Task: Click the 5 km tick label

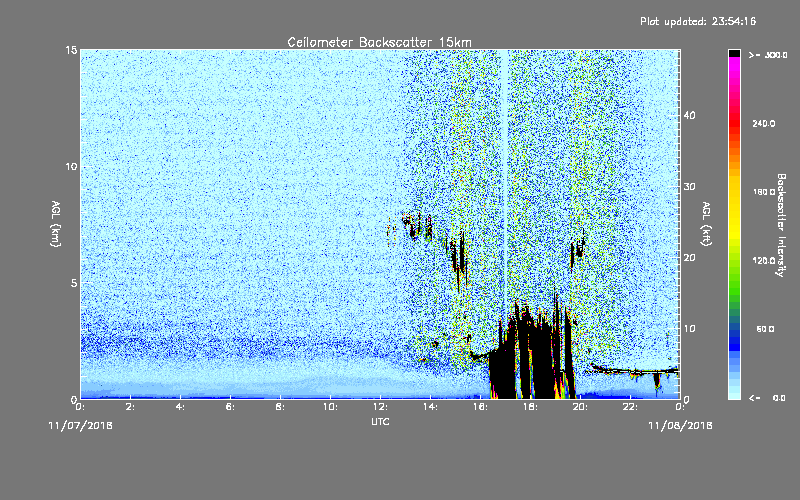Action: [x=74, y=283]
